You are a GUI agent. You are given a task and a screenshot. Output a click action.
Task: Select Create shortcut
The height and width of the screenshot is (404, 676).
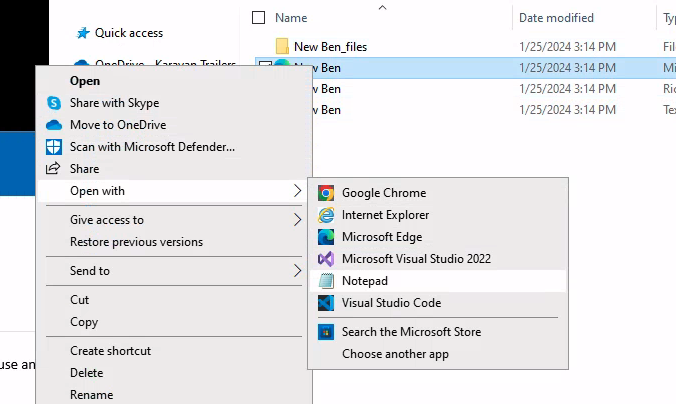(x=110, y=351)
